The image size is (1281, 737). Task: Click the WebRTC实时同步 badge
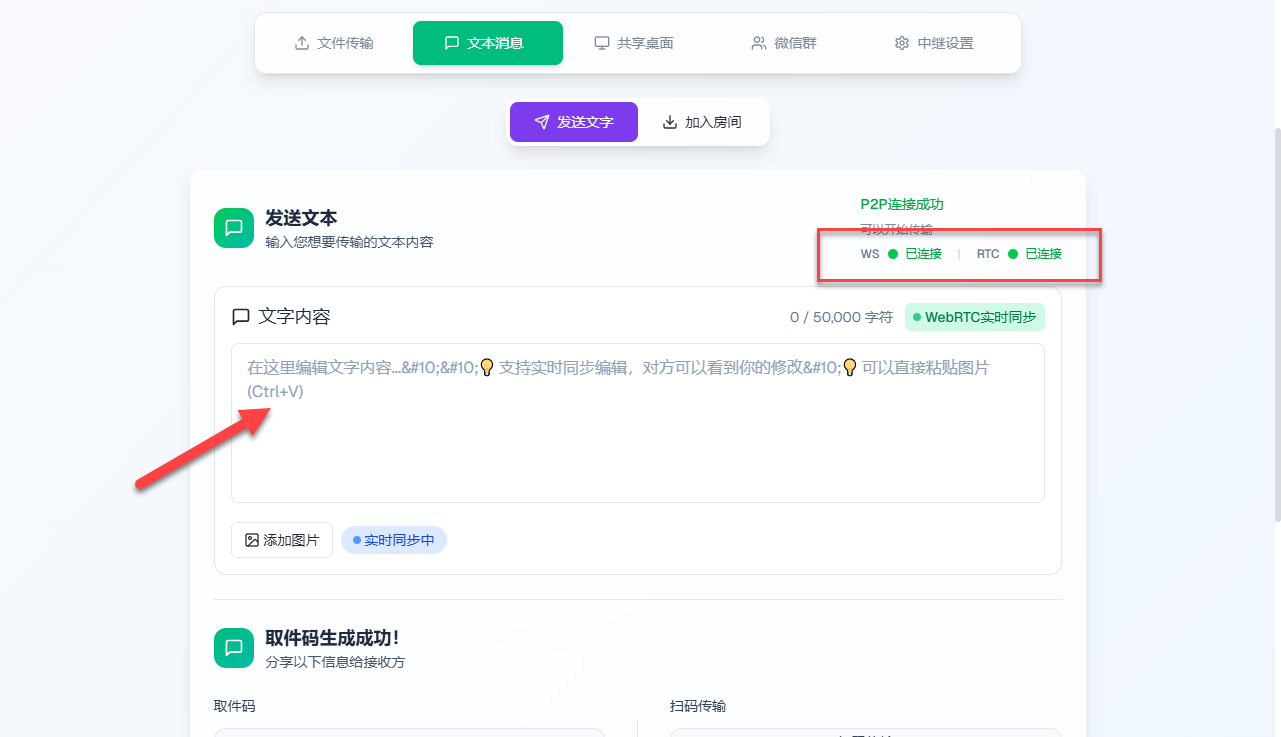[975, 317]
